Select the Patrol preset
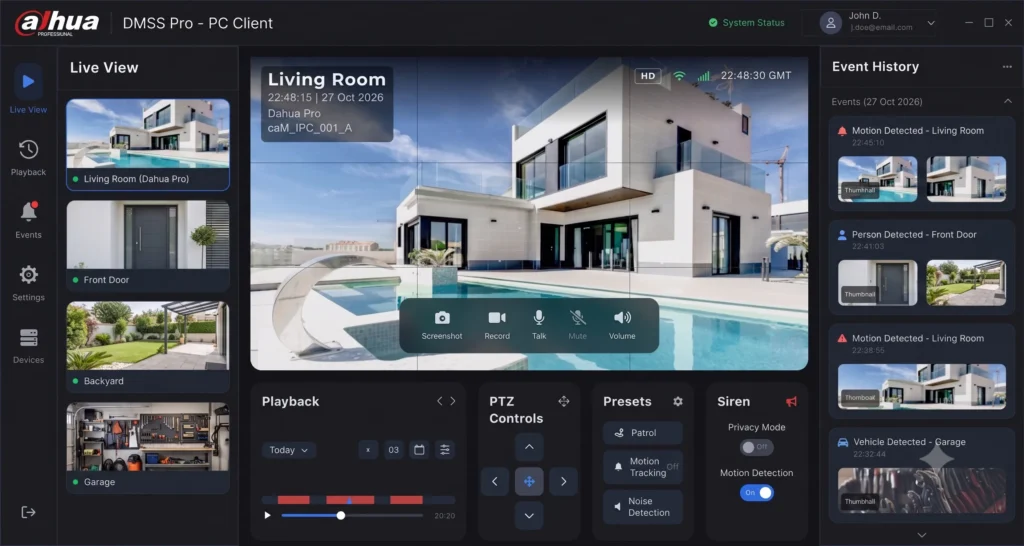The width and height of the screenshot is (1024, 546). (643, 433)
